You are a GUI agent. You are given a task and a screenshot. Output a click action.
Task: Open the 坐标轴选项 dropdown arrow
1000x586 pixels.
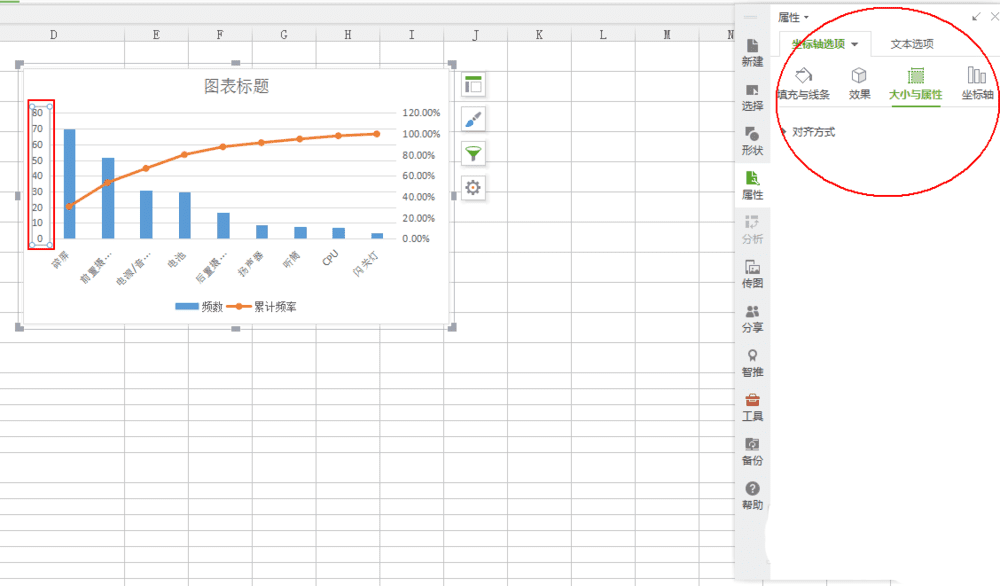coord(855,44)
